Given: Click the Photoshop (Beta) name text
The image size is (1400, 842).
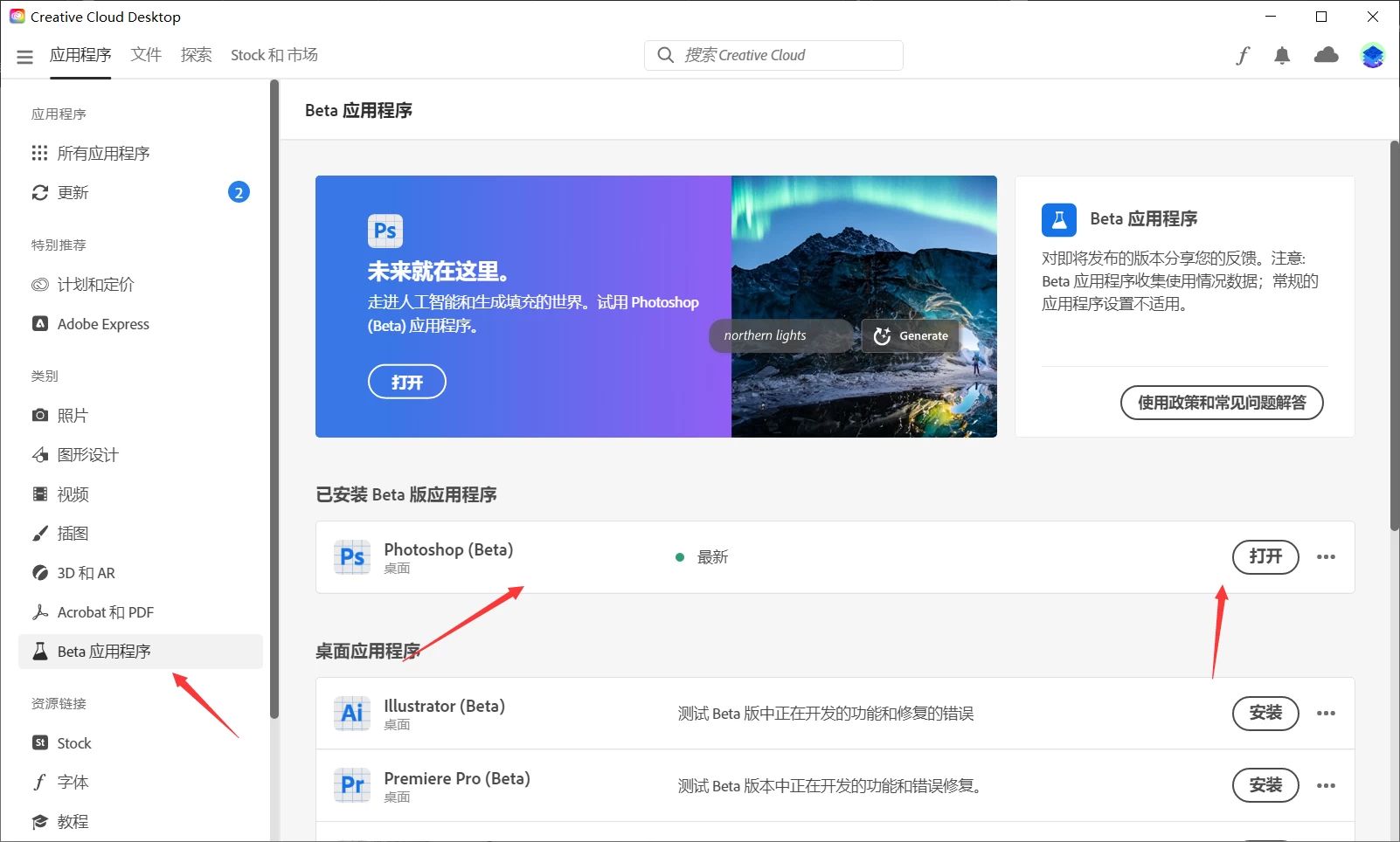Looking at the screenshot, I should [448, 549].
